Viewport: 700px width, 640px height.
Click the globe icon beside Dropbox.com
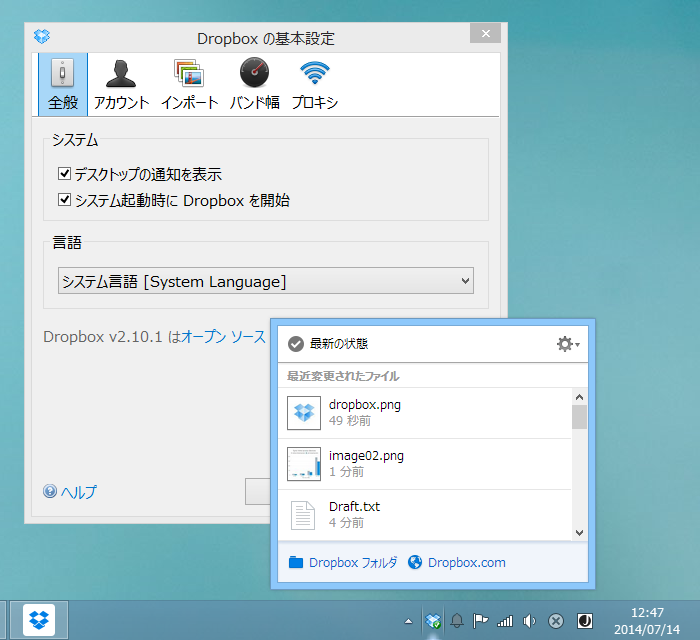pos(415,562)
